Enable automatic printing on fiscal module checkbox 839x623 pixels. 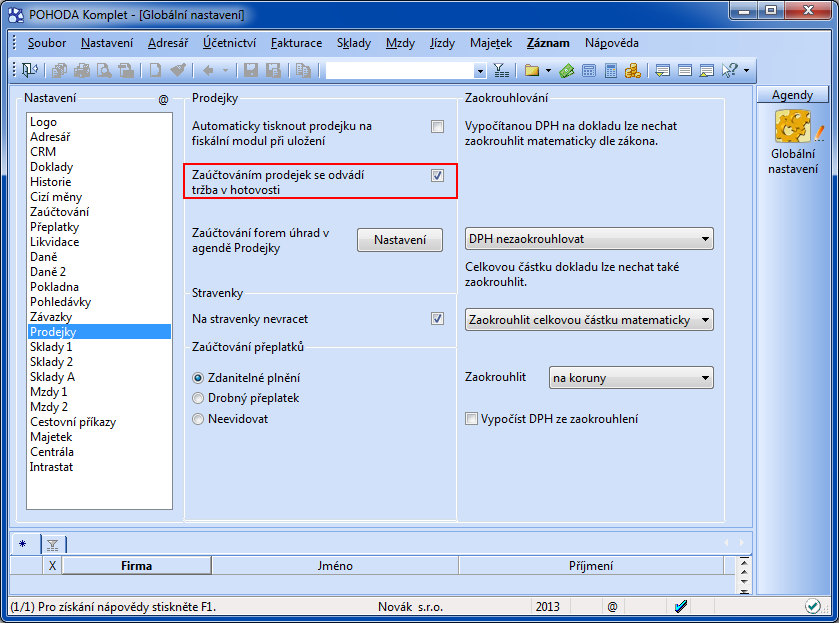pos(437,126)
